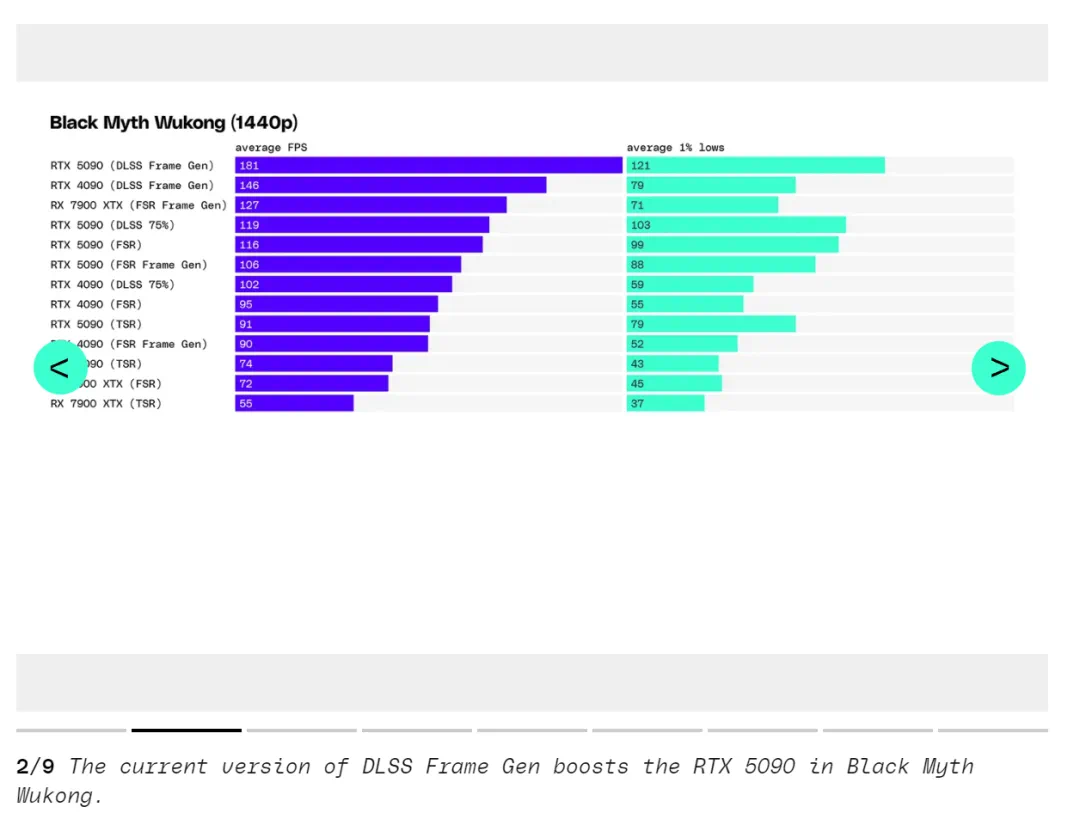Open the fourth slide indicator segment
Viewport: 1080px width, 813px height.
pyautogui.click(x=416, y=730)
